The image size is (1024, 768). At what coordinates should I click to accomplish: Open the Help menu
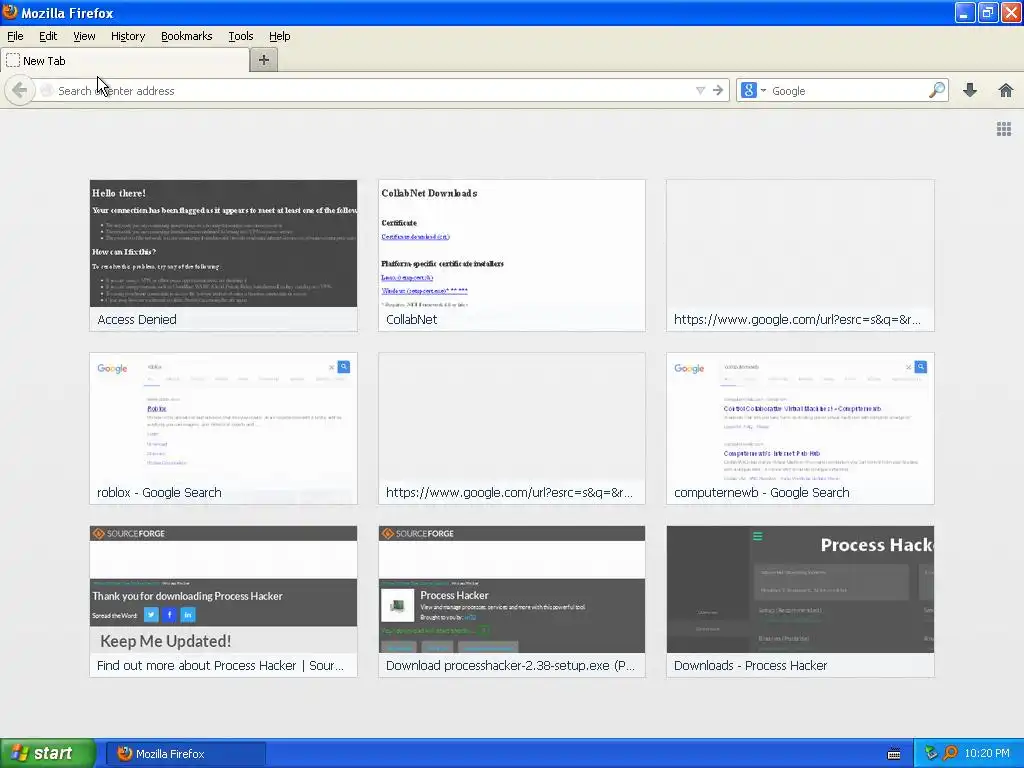(x=280, y=36)
